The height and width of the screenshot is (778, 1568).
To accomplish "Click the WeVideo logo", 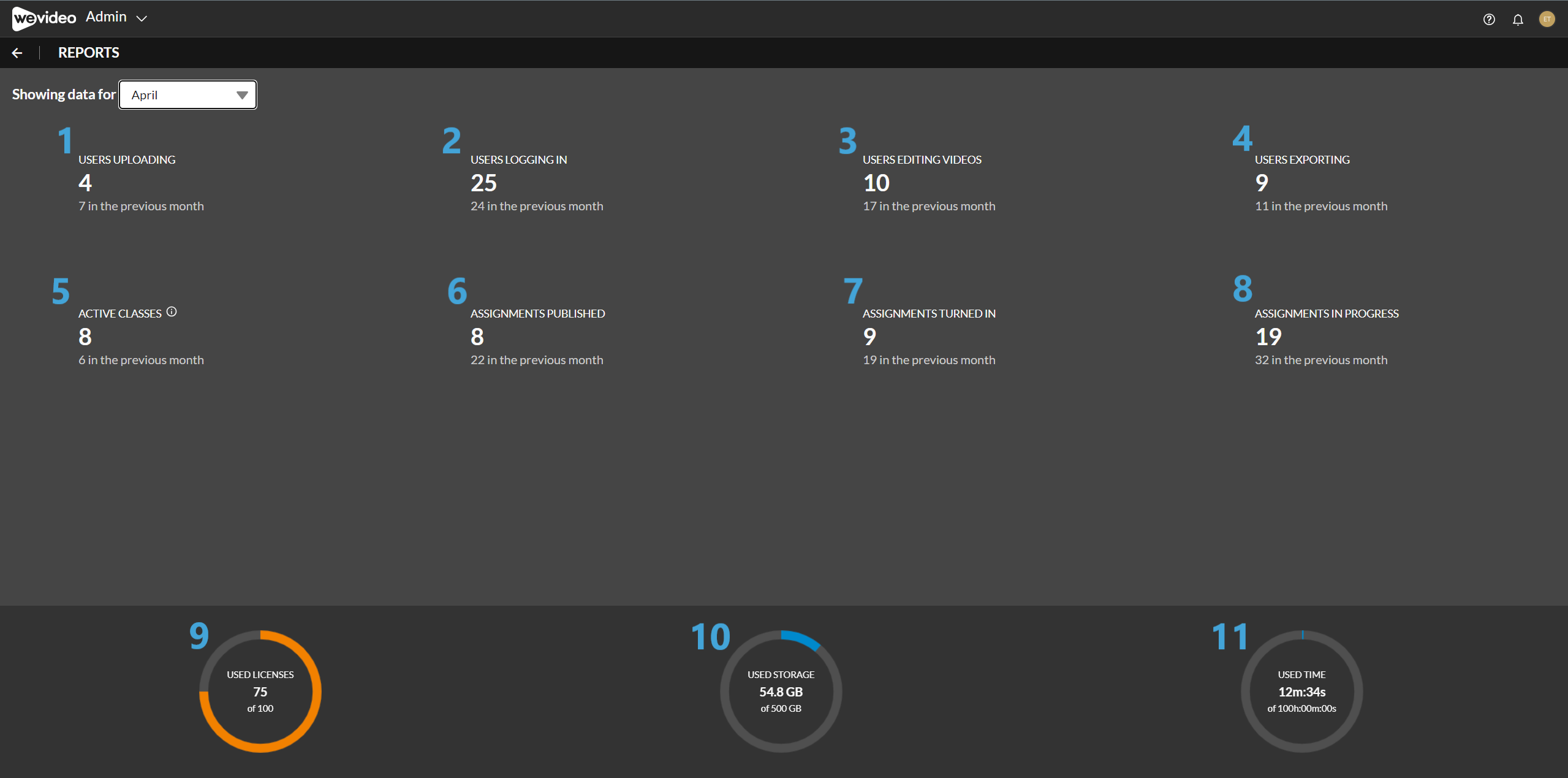I will 44,18.
